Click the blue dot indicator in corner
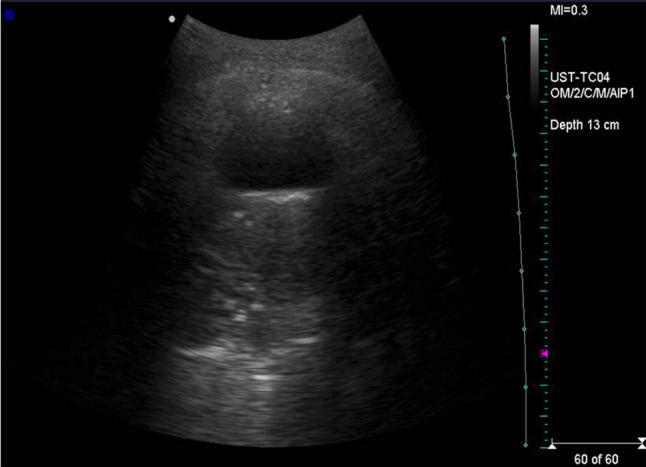Viewport: 646px width, 467px height. 9,16
